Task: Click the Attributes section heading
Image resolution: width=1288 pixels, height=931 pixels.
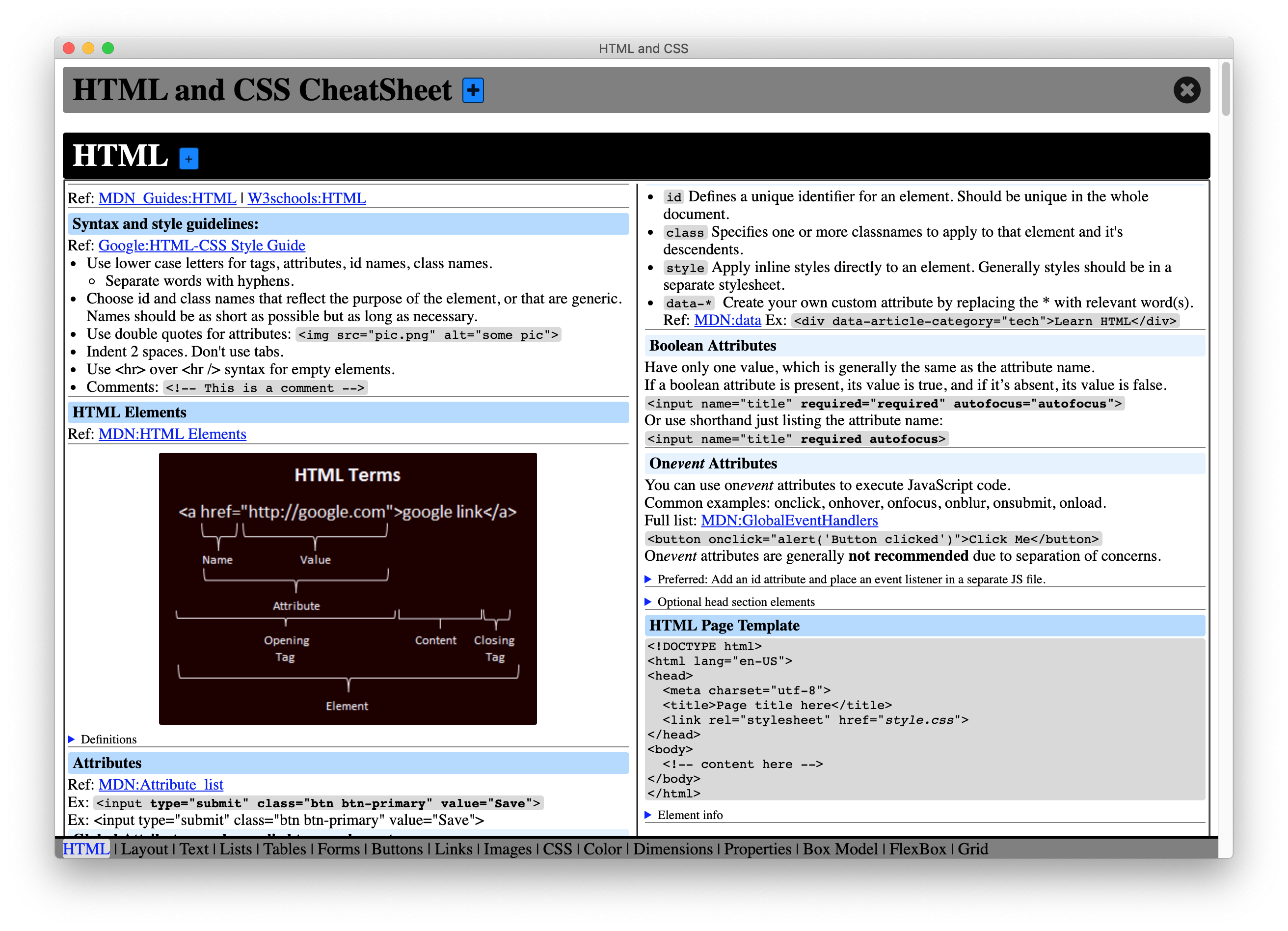Action: coord(348,762)
